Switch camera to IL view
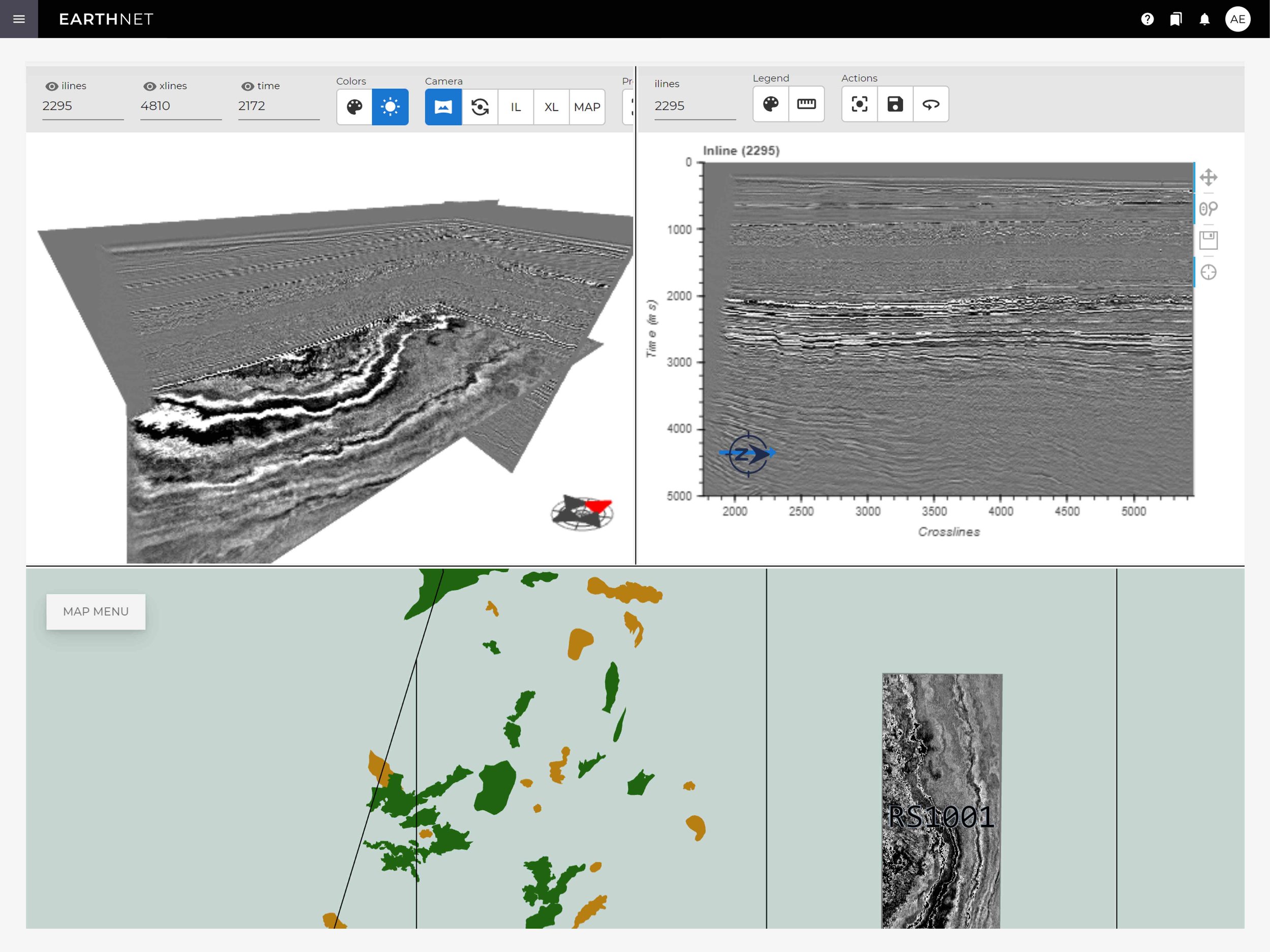This screenshot has width=1270, height=952. click(x=516, y=107)
